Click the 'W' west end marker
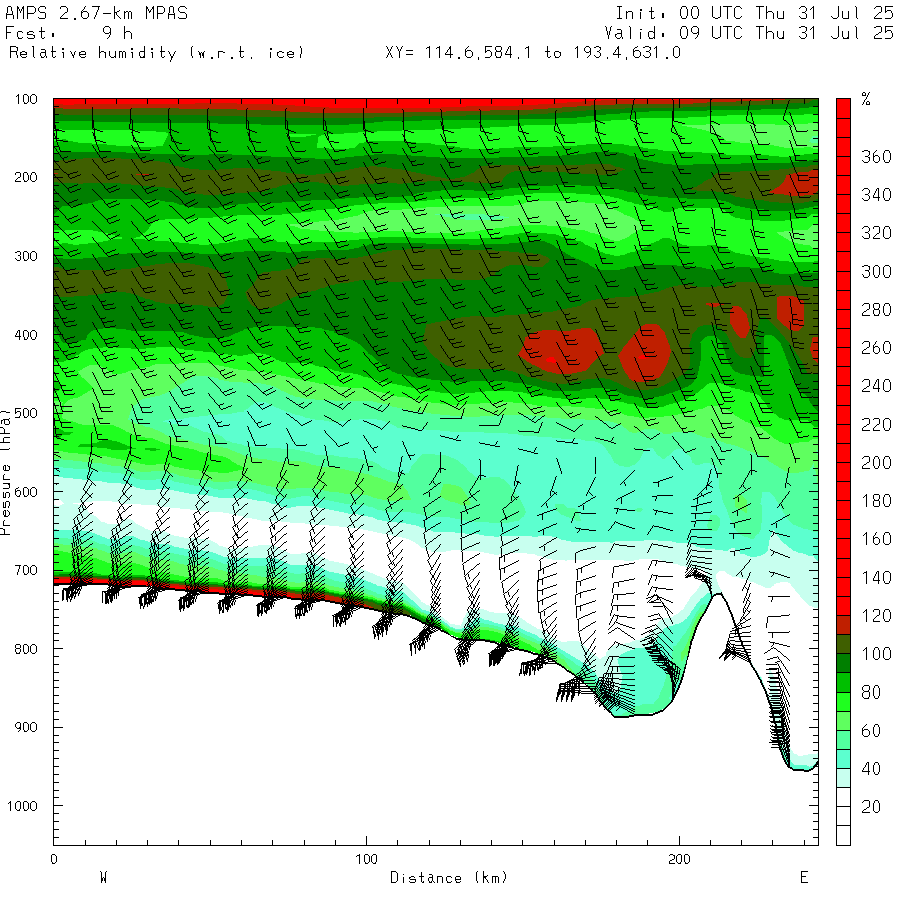 click(x=104, y=878)
